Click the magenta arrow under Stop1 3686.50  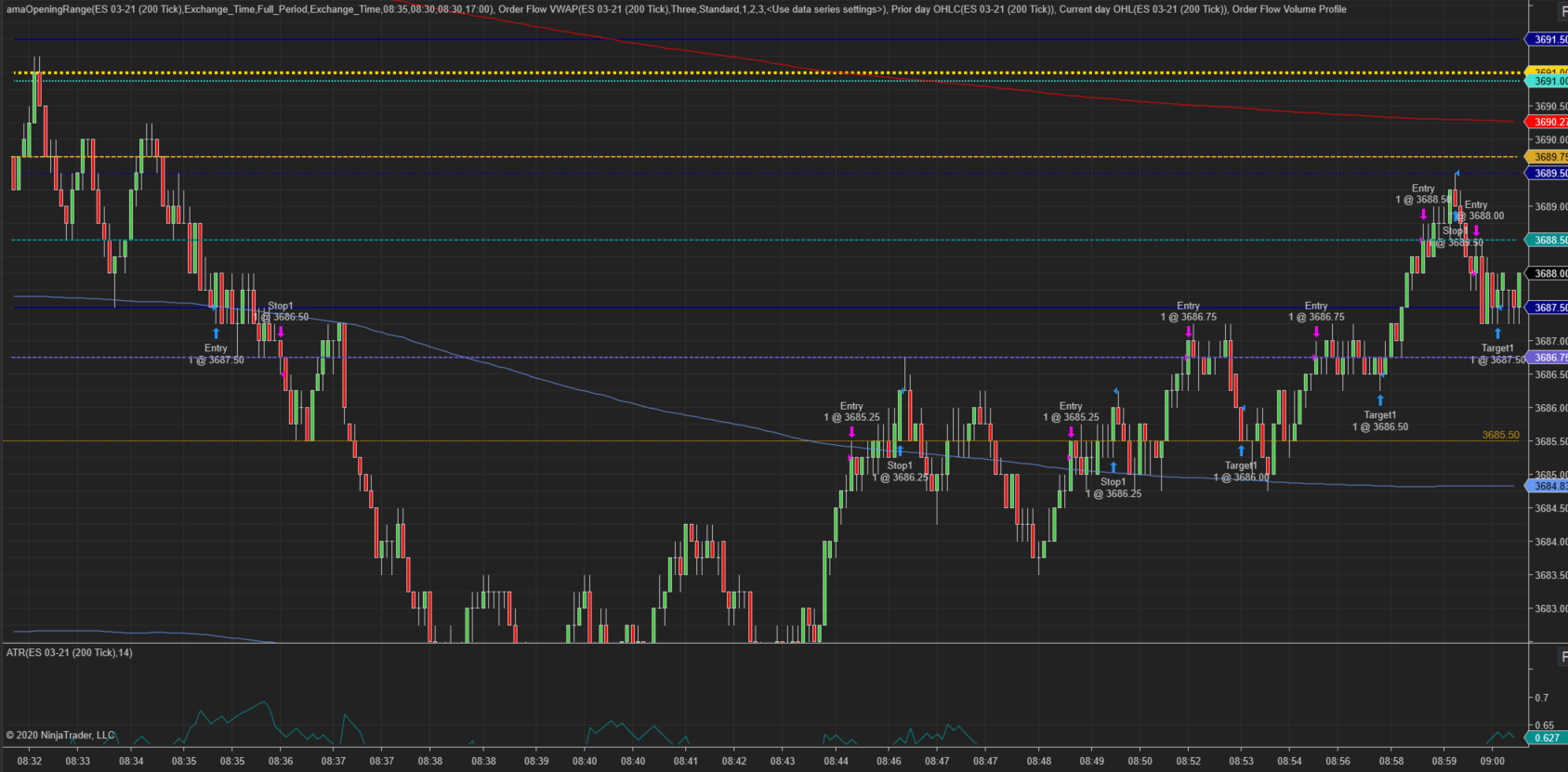point(281,332)
